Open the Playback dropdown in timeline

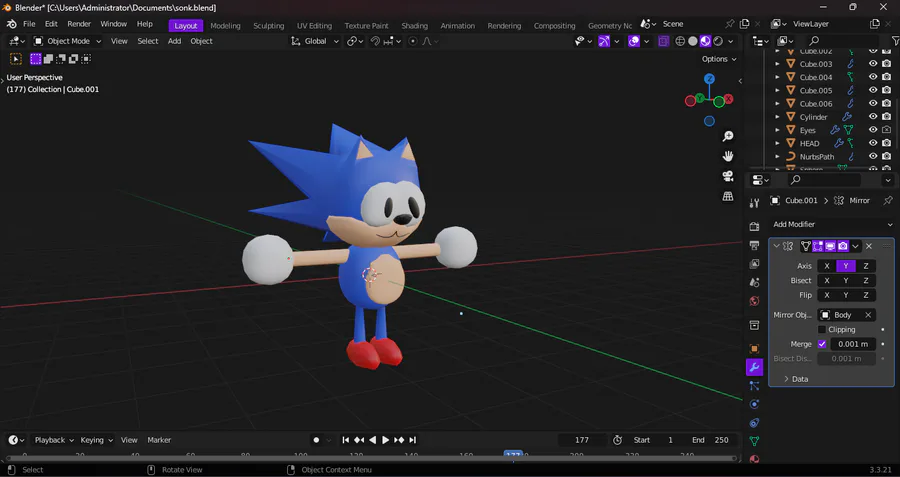click(54, 440)
